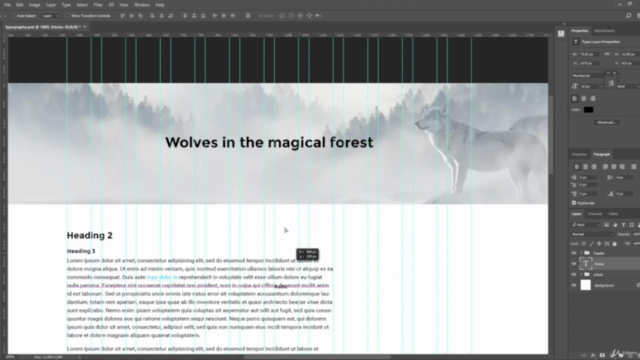Screen dimensions: 640x360
Task: Click the add space before paragraph field
Action: 588,194
